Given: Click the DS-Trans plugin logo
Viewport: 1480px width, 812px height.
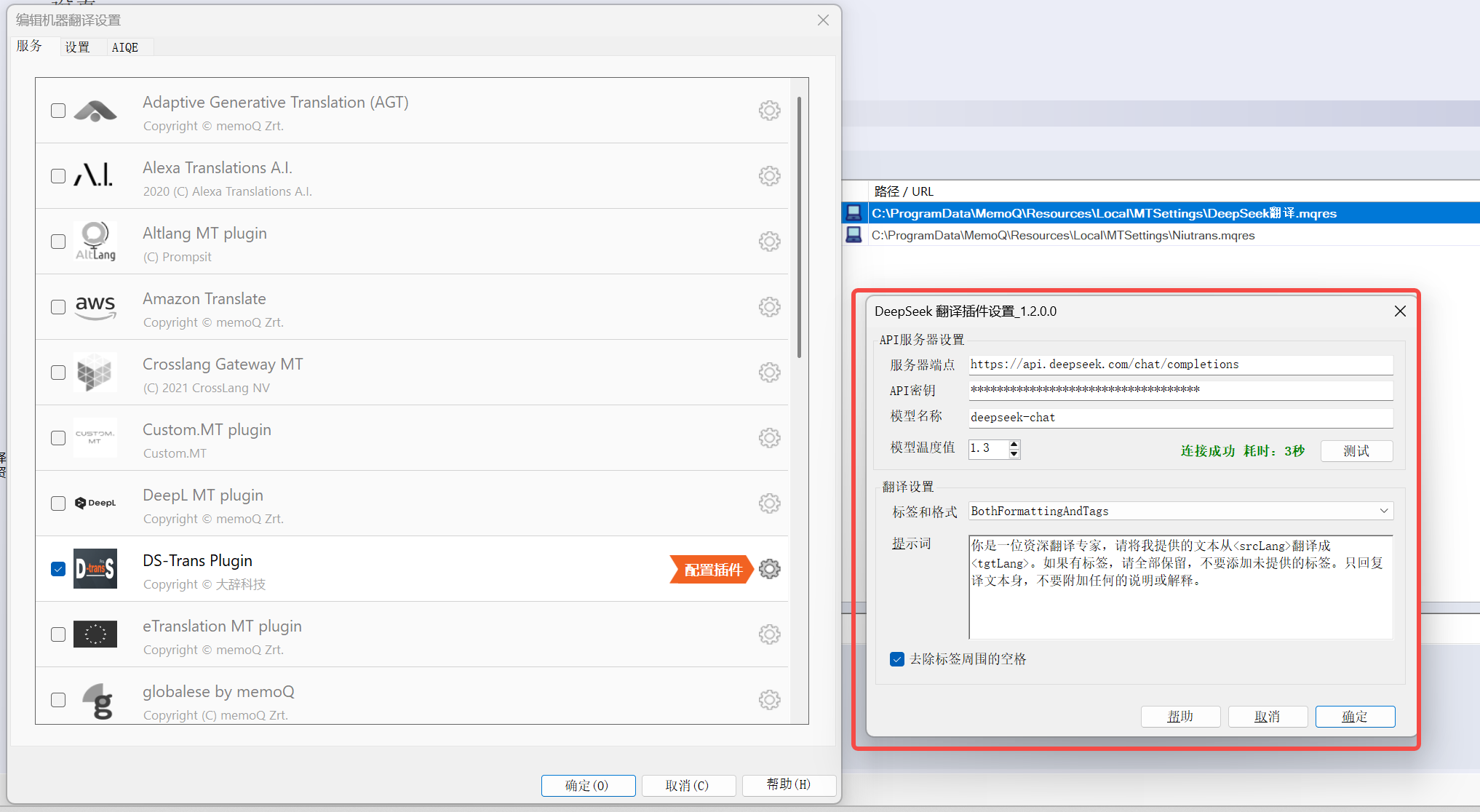Looking at the screenshot, I should click(x=95, y=569).
